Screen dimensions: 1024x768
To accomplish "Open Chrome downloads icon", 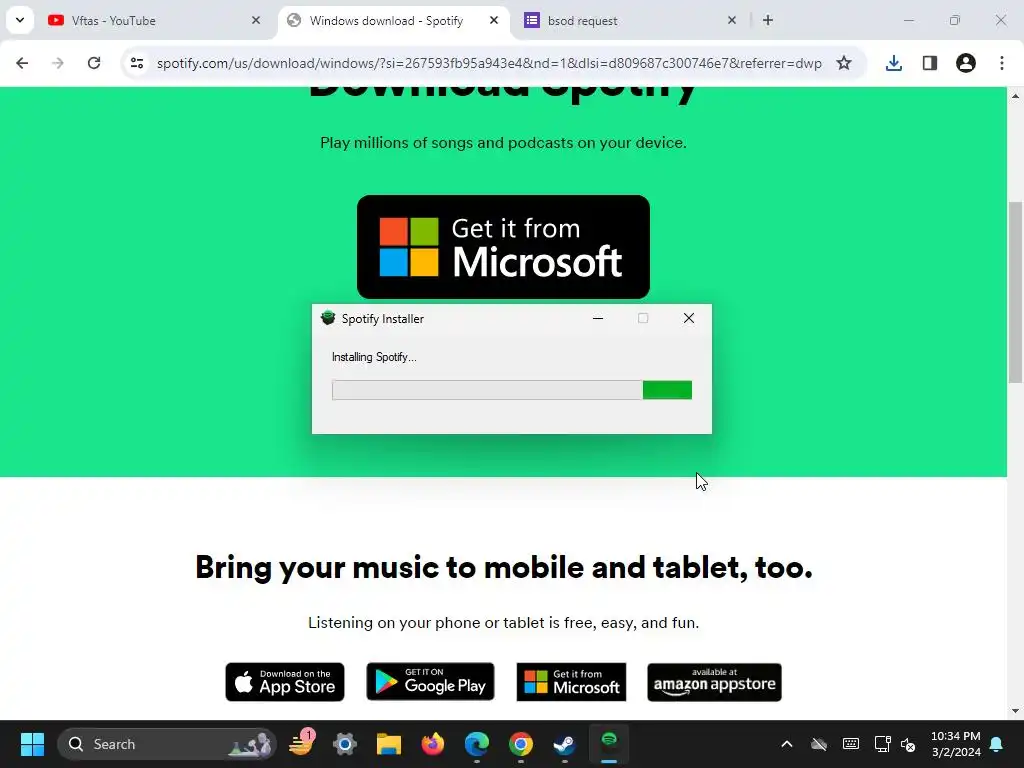I will click(x=894, y=63).
